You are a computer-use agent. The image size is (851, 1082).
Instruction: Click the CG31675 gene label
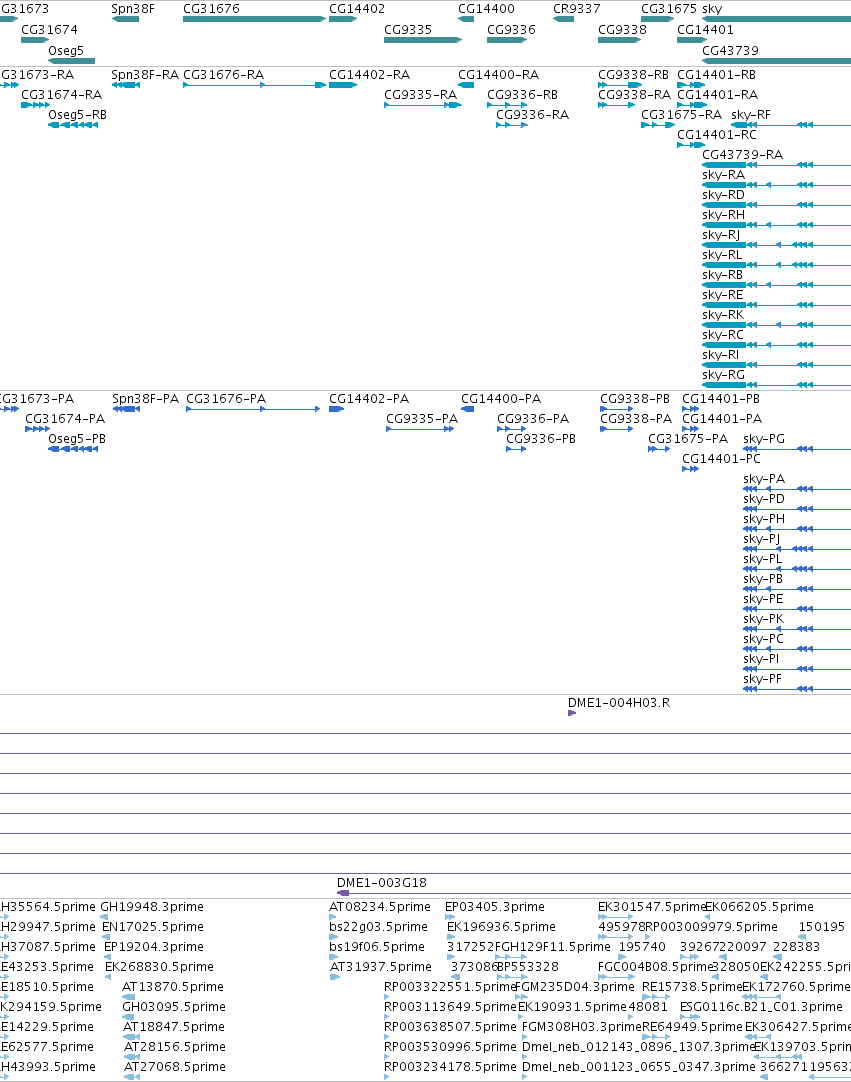pyautogui.click(x=669, y=9)
